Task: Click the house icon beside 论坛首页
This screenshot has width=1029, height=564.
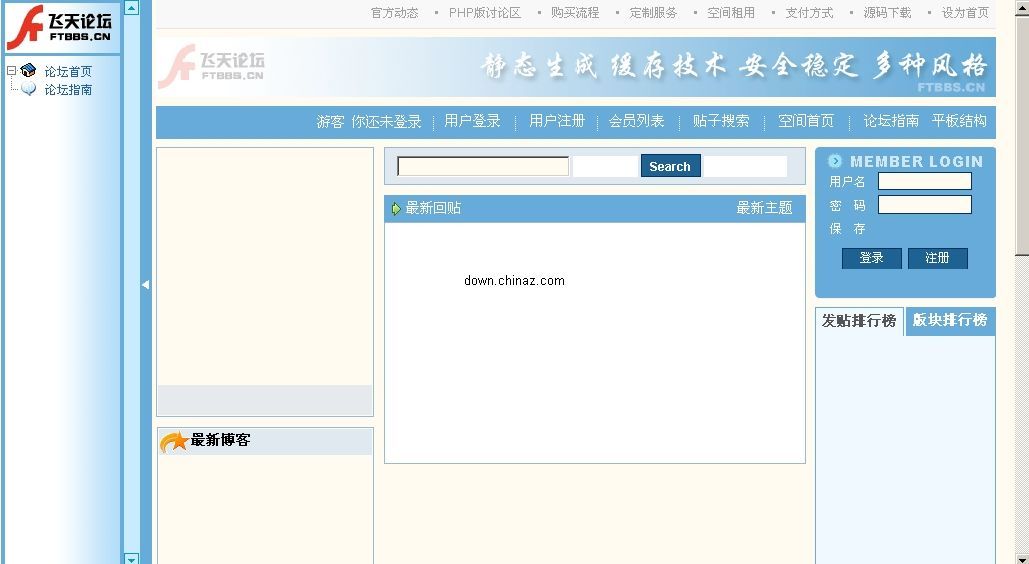Action: [x=28, y=71]
